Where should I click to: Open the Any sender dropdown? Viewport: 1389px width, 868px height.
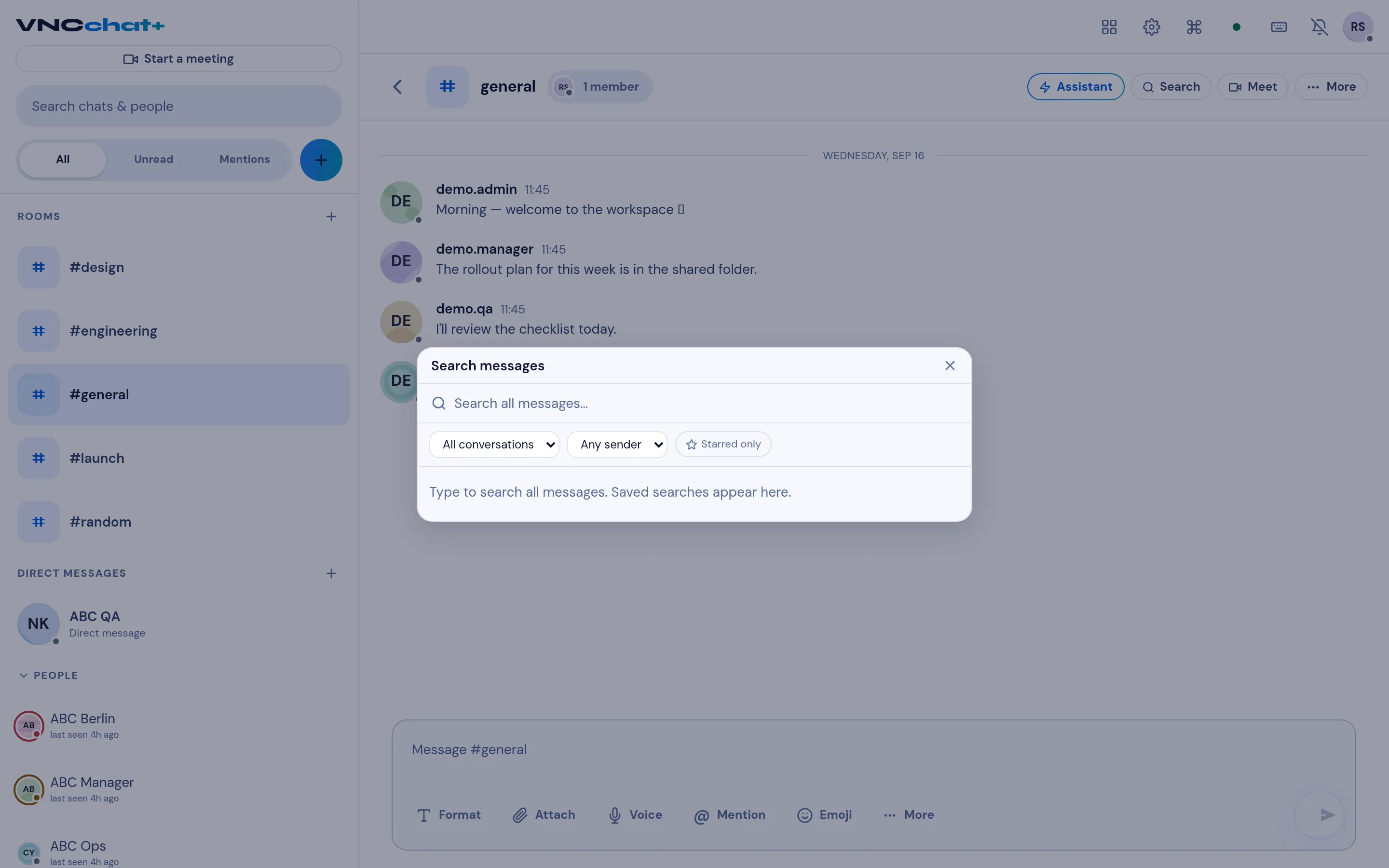point(617,444)
